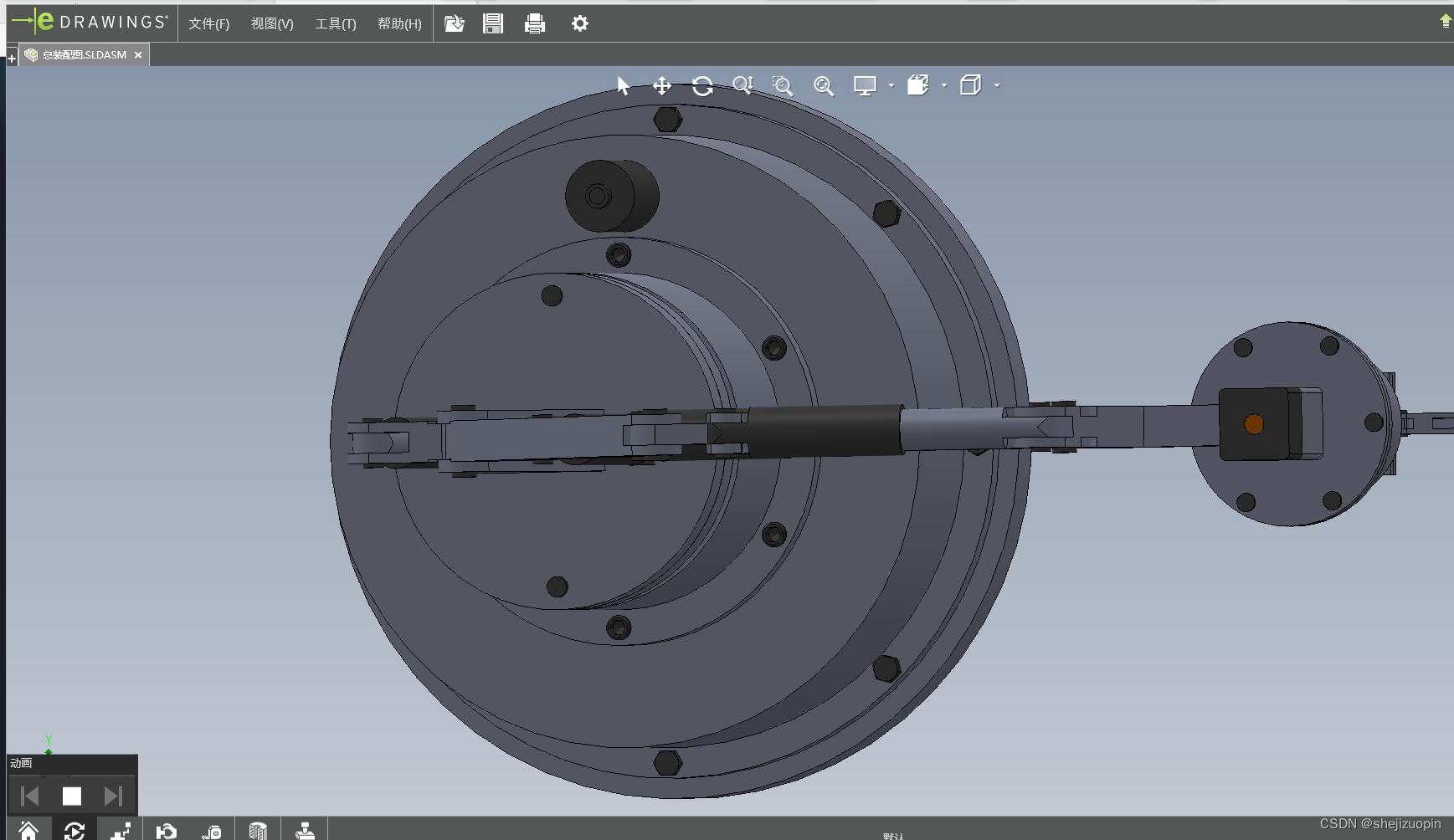1454x840 pixels.
Task: Open the 工具(T) menu
Action: pos(336,23)
